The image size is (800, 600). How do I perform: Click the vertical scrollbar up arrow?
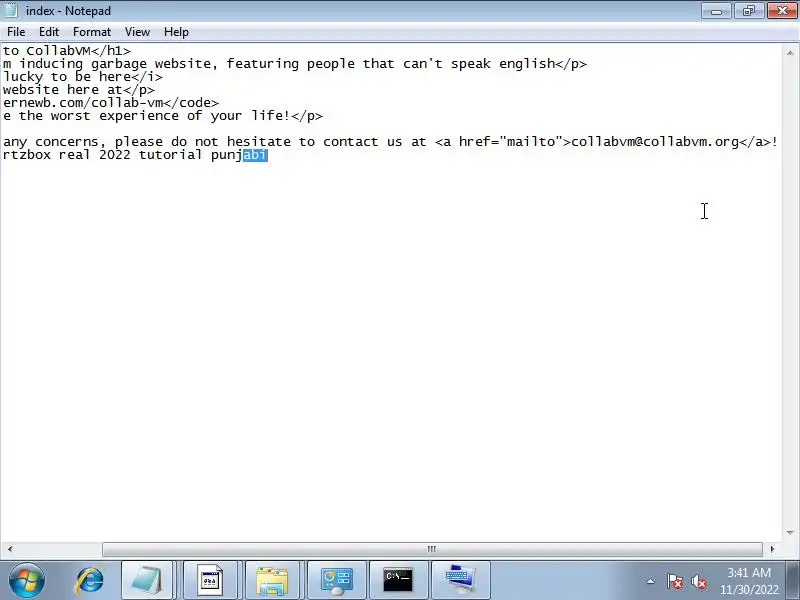coord(790,53)
